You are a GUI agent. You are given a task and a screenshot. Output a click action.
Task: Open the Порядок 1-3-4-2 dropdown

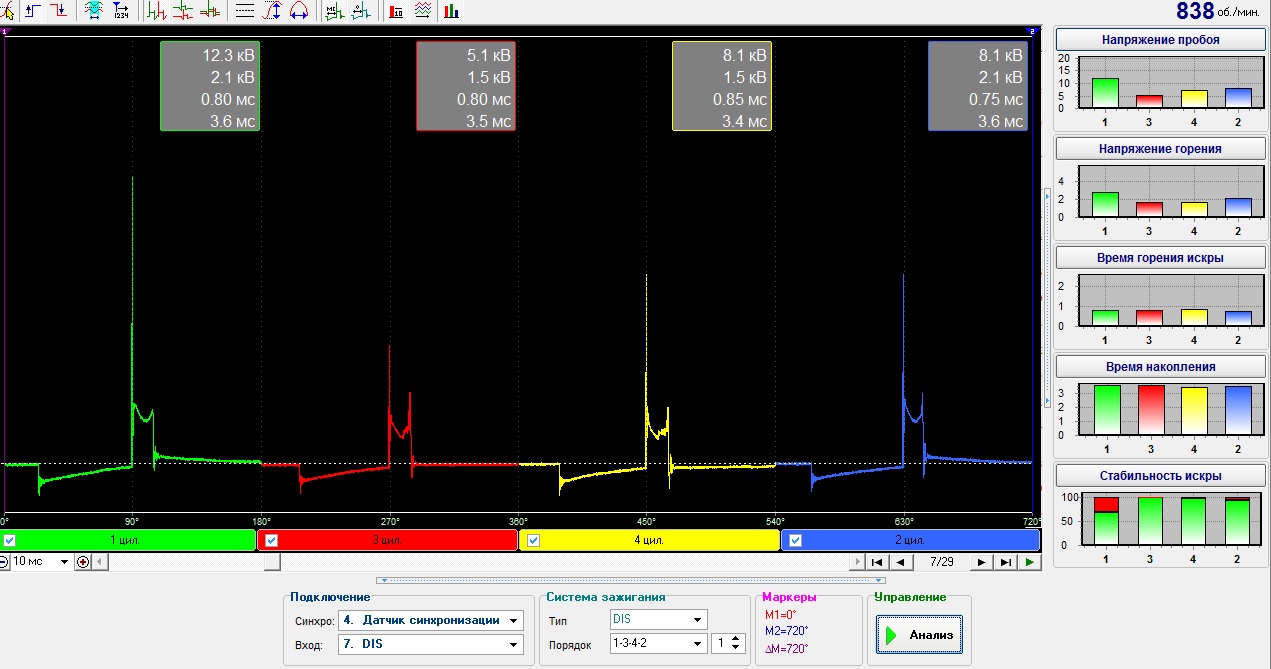(699, 645)
